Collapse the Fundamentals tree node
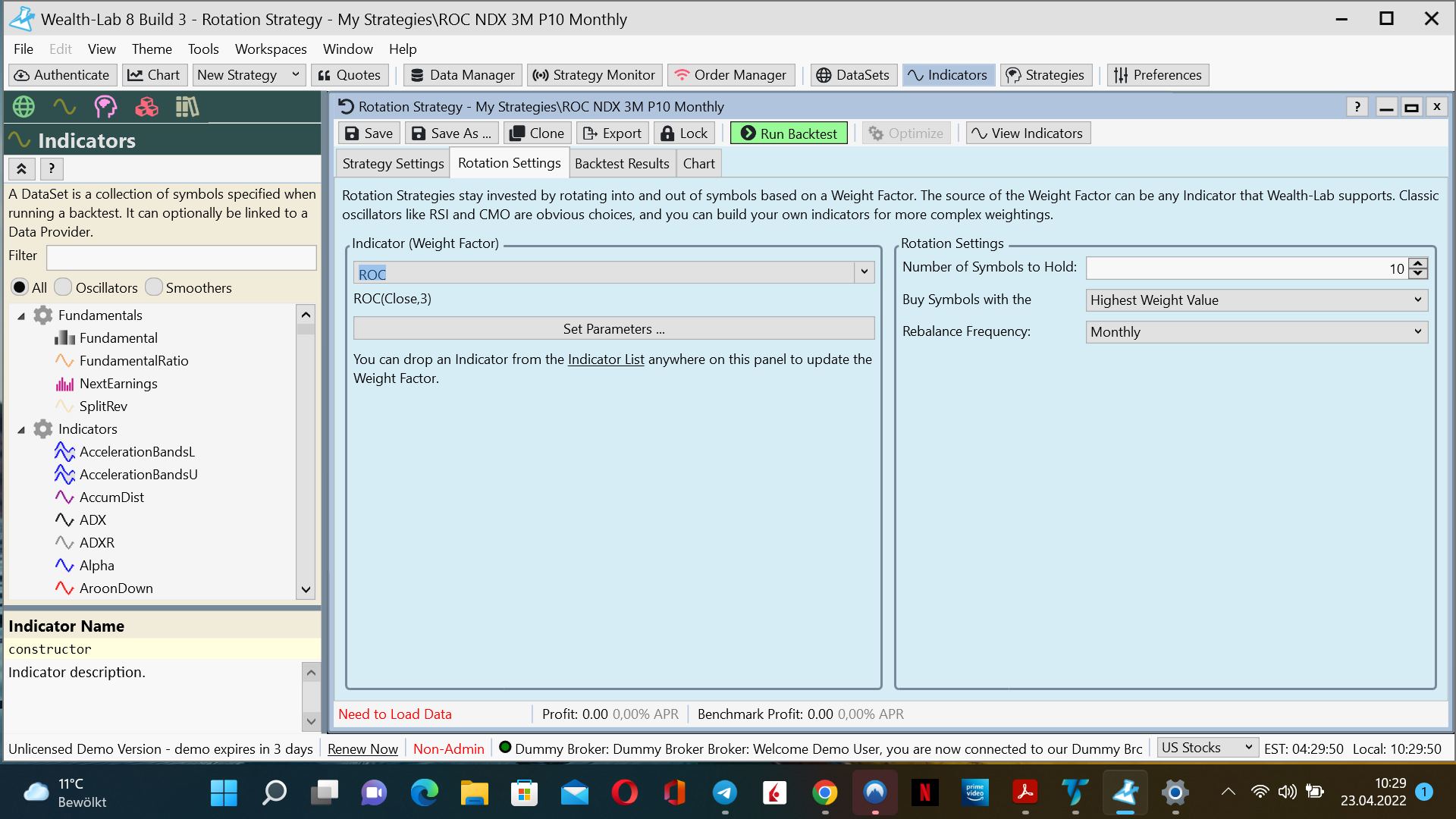 [x=21, y=315]
